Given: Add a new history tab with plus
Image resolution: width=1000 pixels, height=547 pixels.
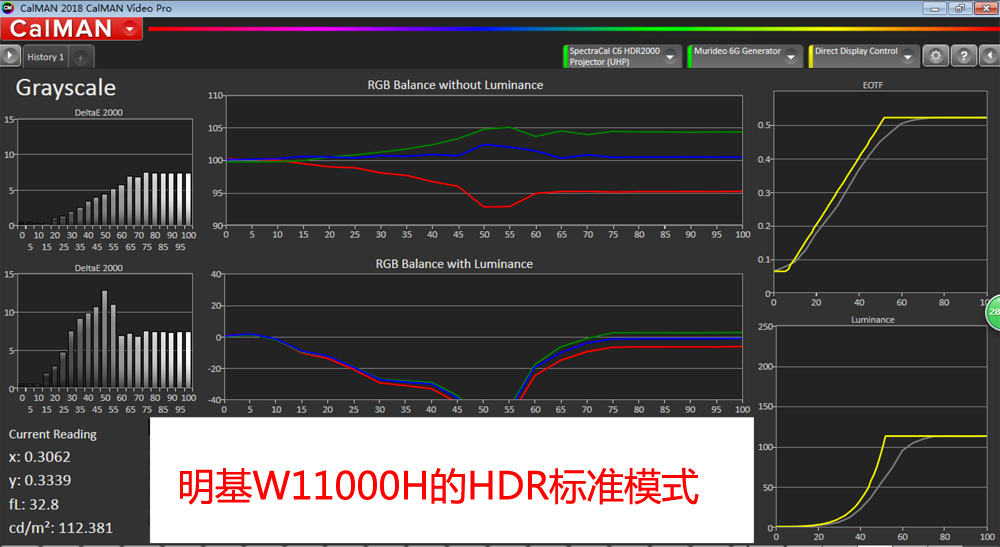Looking at the screenshot, I should click(80, 57).
